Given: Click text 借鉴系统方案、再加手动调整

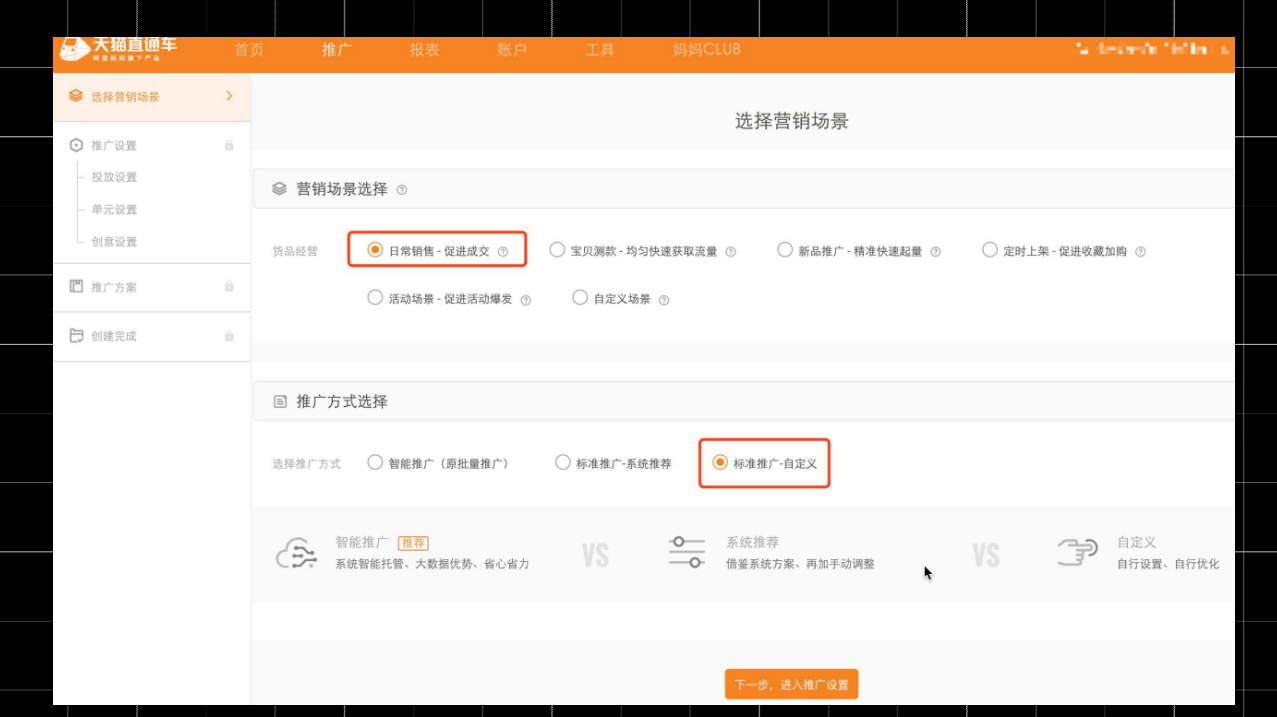Looking at the screenshot, I should 800,564.
